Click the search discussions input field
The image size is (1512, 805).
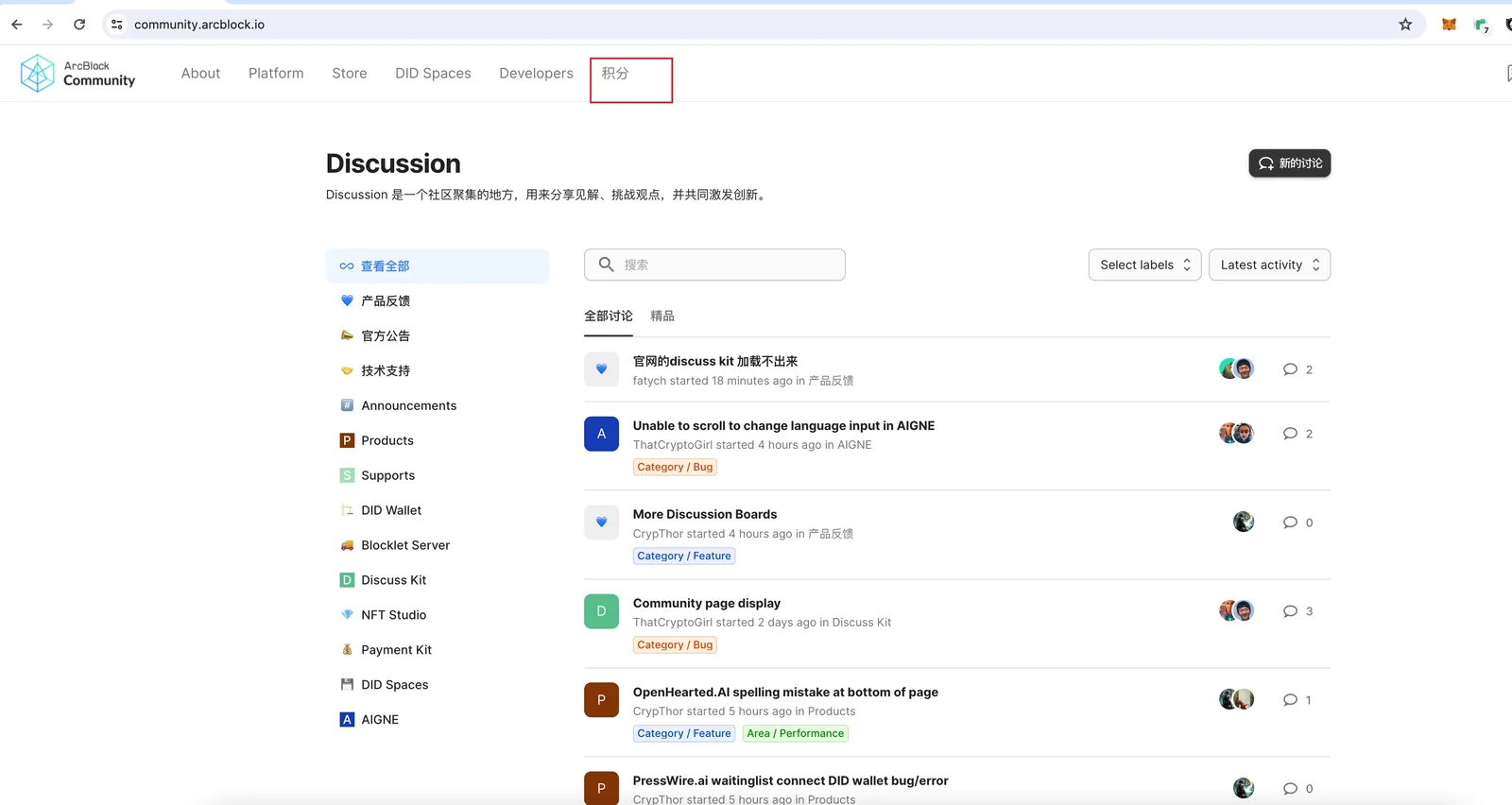(x=714, y=265)
